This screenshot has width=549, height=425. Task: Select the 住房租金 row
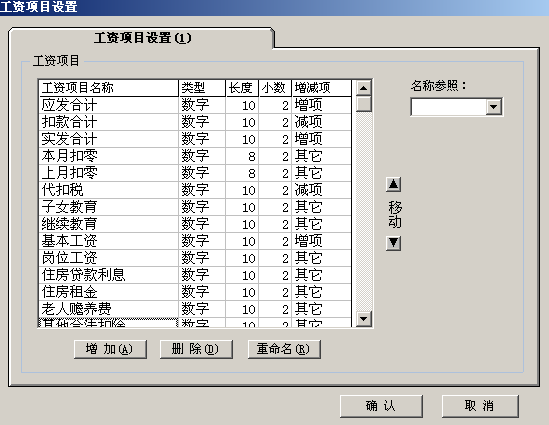195,292
